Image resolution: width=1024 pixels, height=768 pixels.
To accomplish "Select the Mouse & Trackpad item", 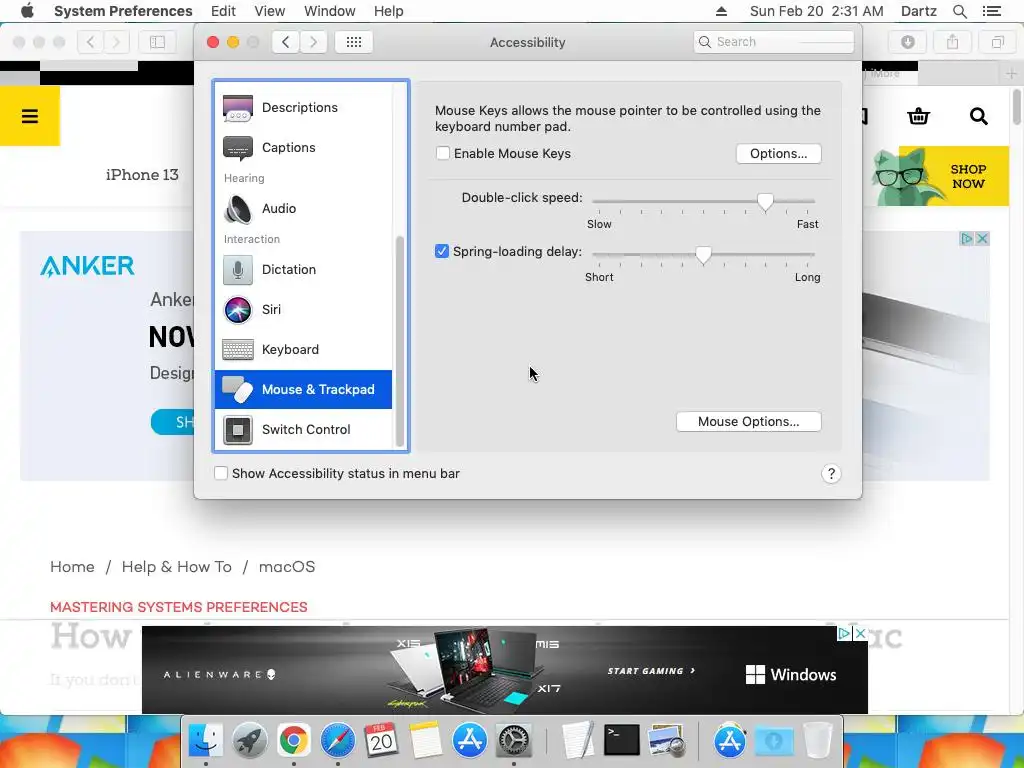I will (303, 389).
